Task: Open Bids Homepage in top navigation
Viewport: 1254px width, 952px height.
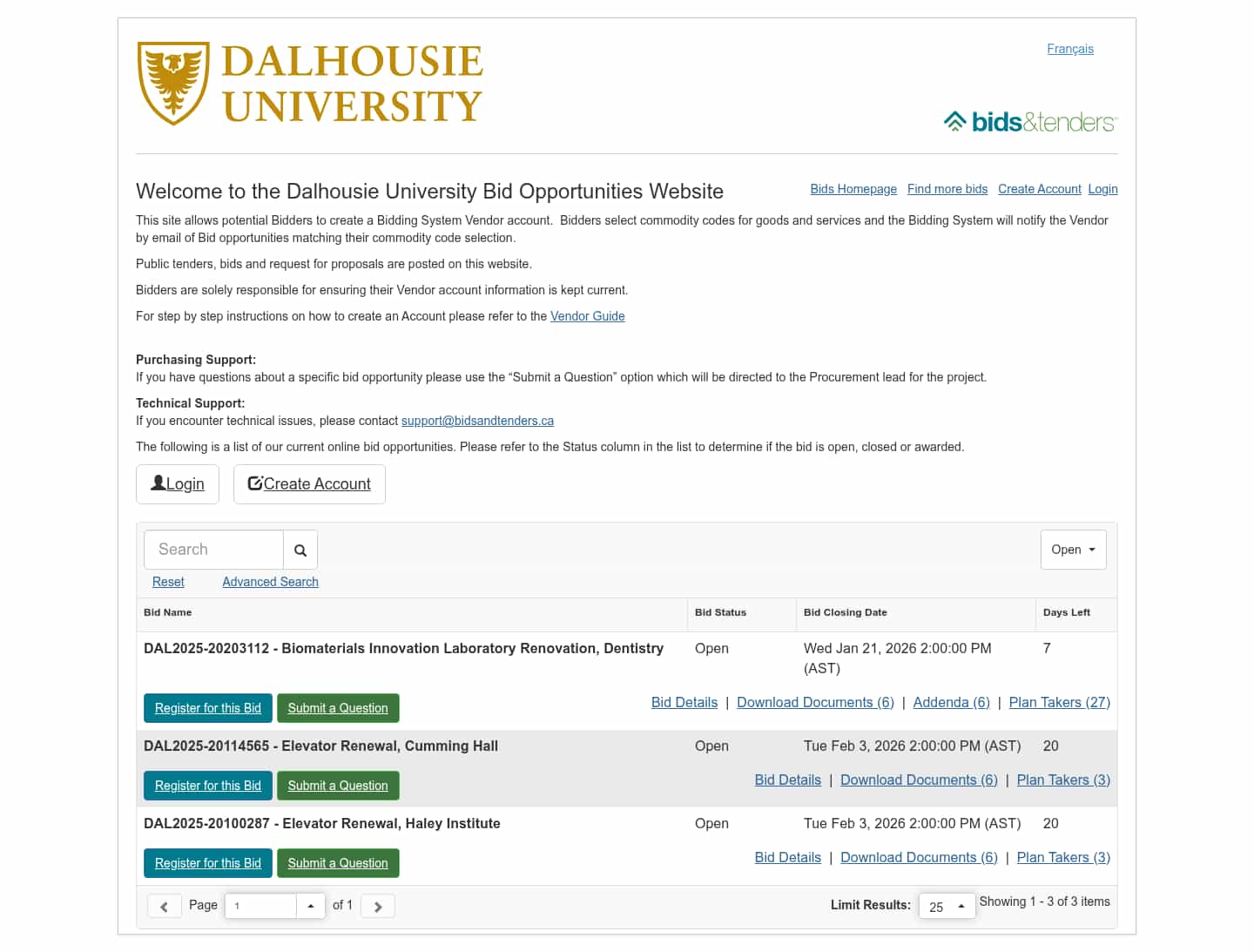Action: pos(853,189)
